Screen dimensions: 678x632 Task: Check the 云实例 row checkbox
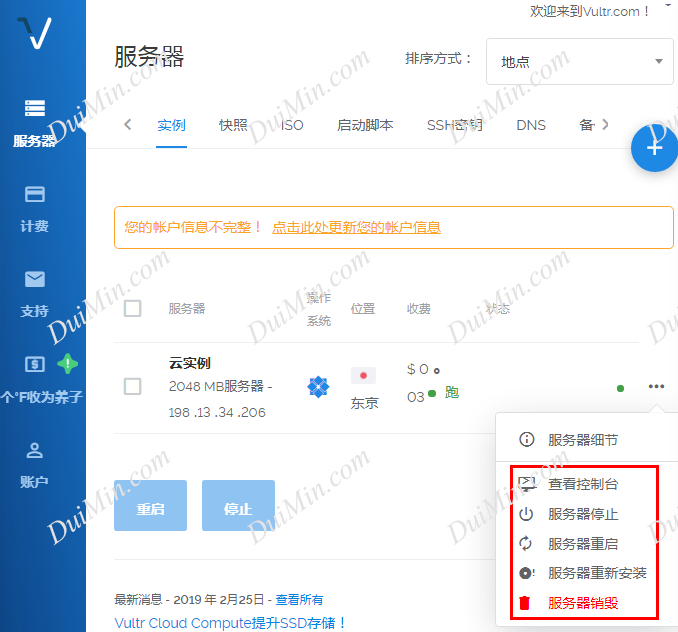pyautogui.click(x=132, y=386)
